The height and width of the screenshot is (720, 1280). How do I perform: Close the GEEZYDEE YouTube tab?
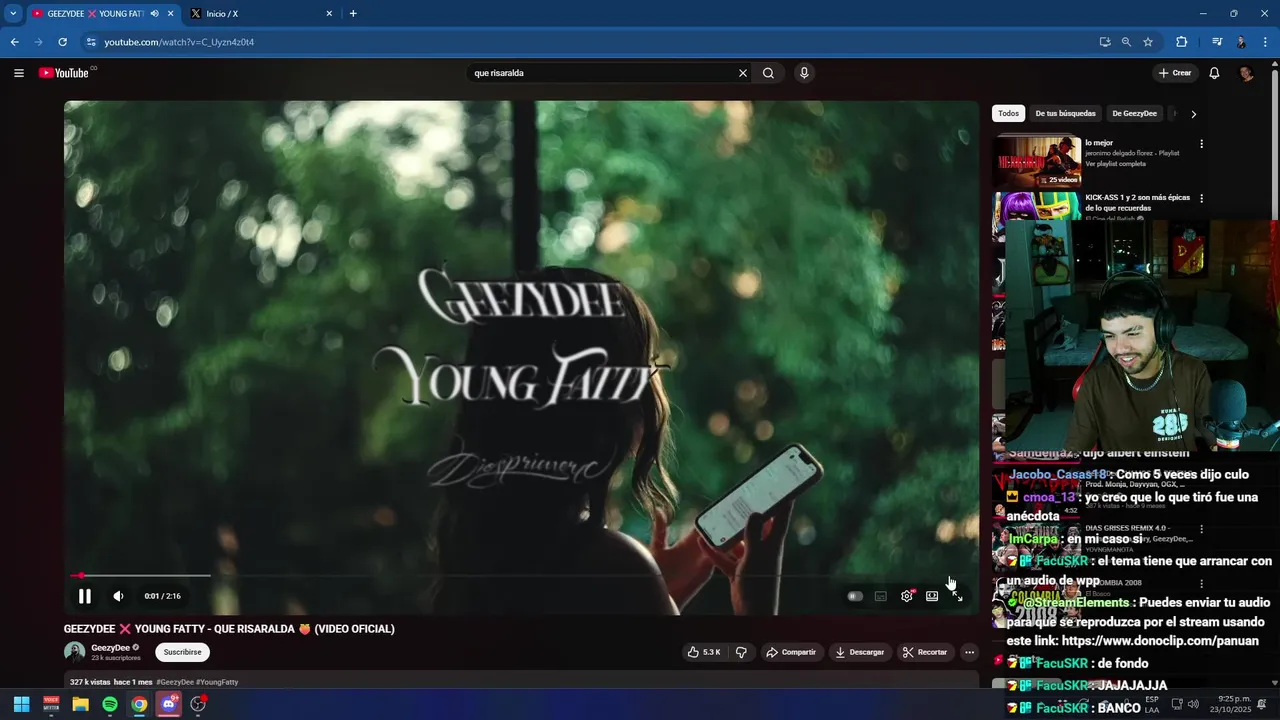tap(170, 14)
